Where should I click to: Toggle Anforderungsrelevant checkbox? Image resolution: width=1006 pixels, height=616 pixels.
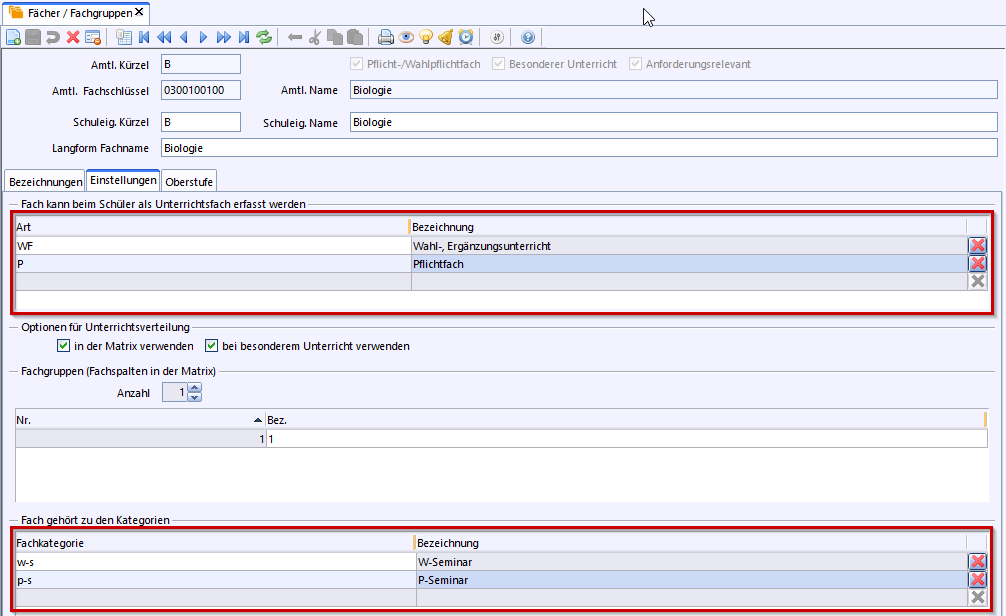635,64
